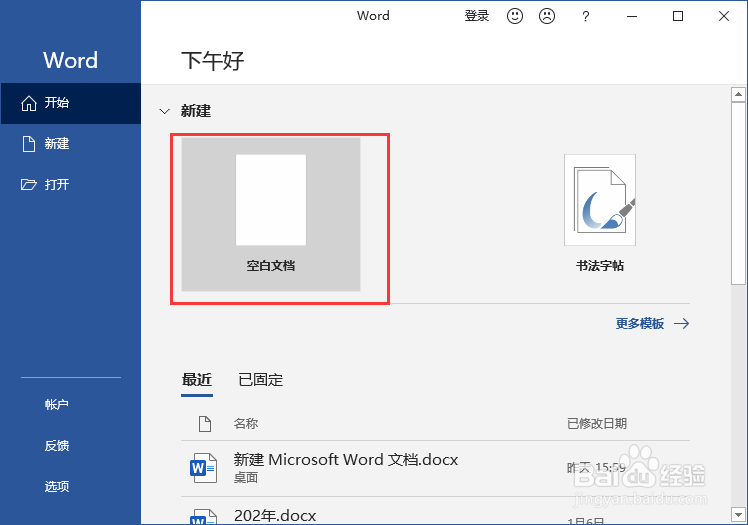Image resolution: width=748 pixels, height=525 pixels.
Task: Click the scrollbar down arrow
Action: (x=738, y=515)
